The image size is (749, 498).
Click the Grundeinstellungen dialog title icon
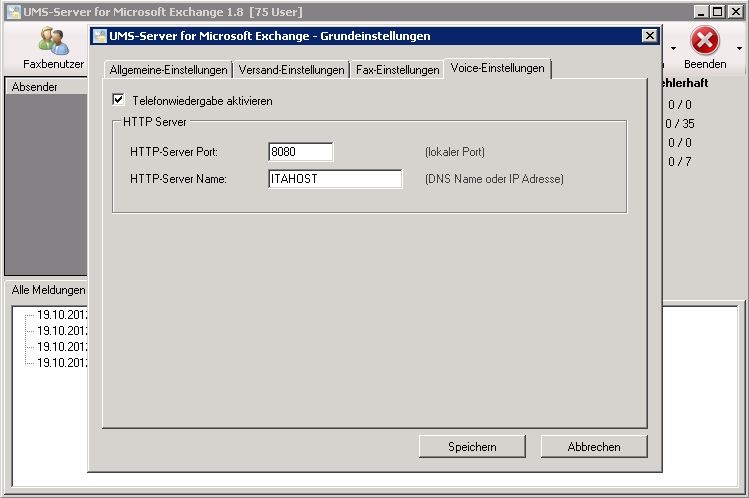pyautogui.click(x=99, y=36)
